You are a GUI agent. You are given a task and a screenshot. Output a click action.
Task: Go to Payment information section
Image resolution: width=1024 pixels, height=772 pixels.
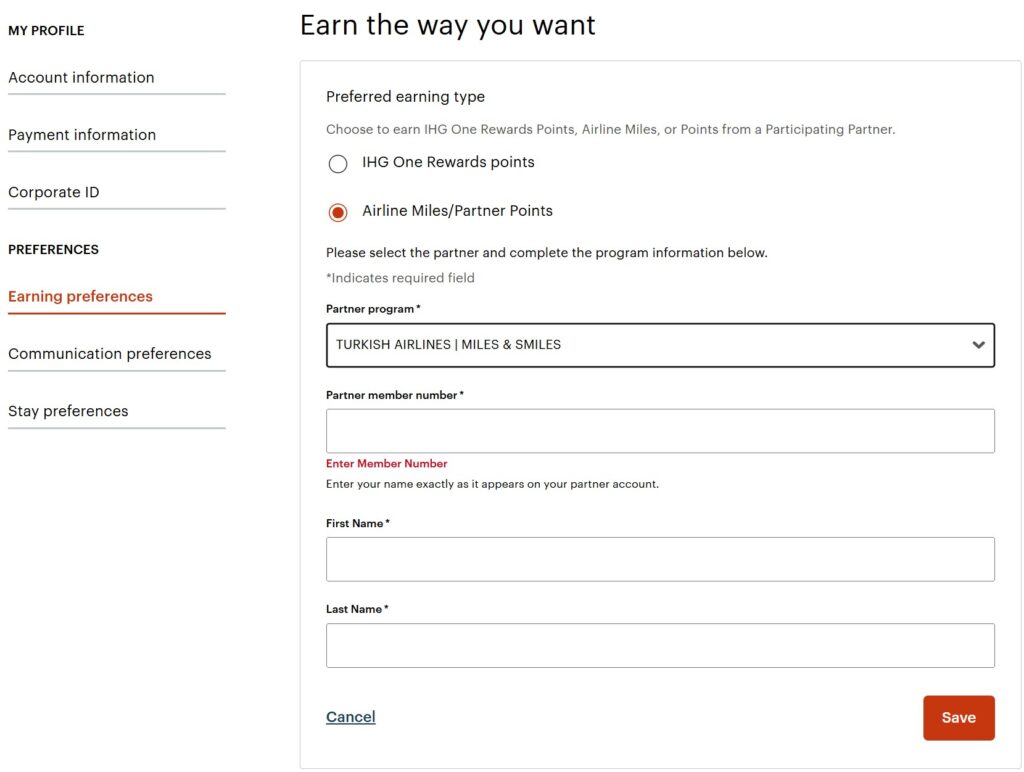click(x=82, y=135)
